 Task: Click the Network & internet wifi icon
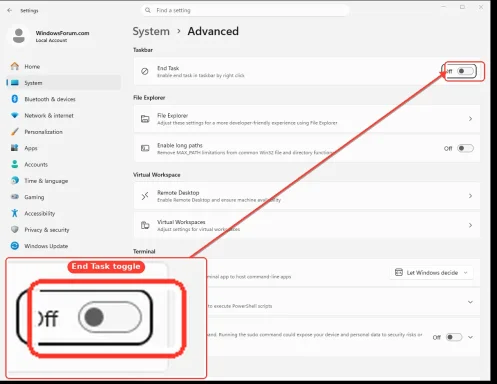15,115
